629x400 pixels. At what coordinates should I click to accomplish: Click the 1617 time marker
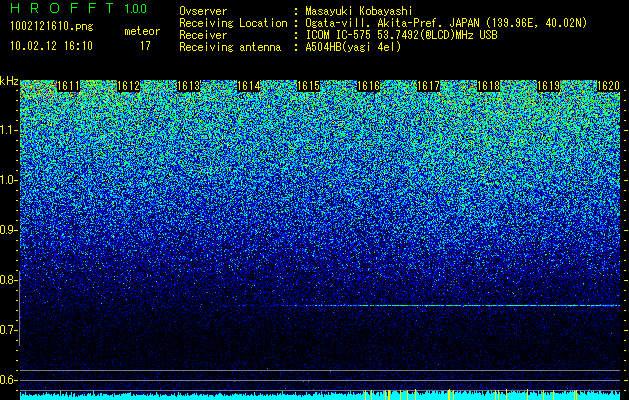(x=428, y=86)
